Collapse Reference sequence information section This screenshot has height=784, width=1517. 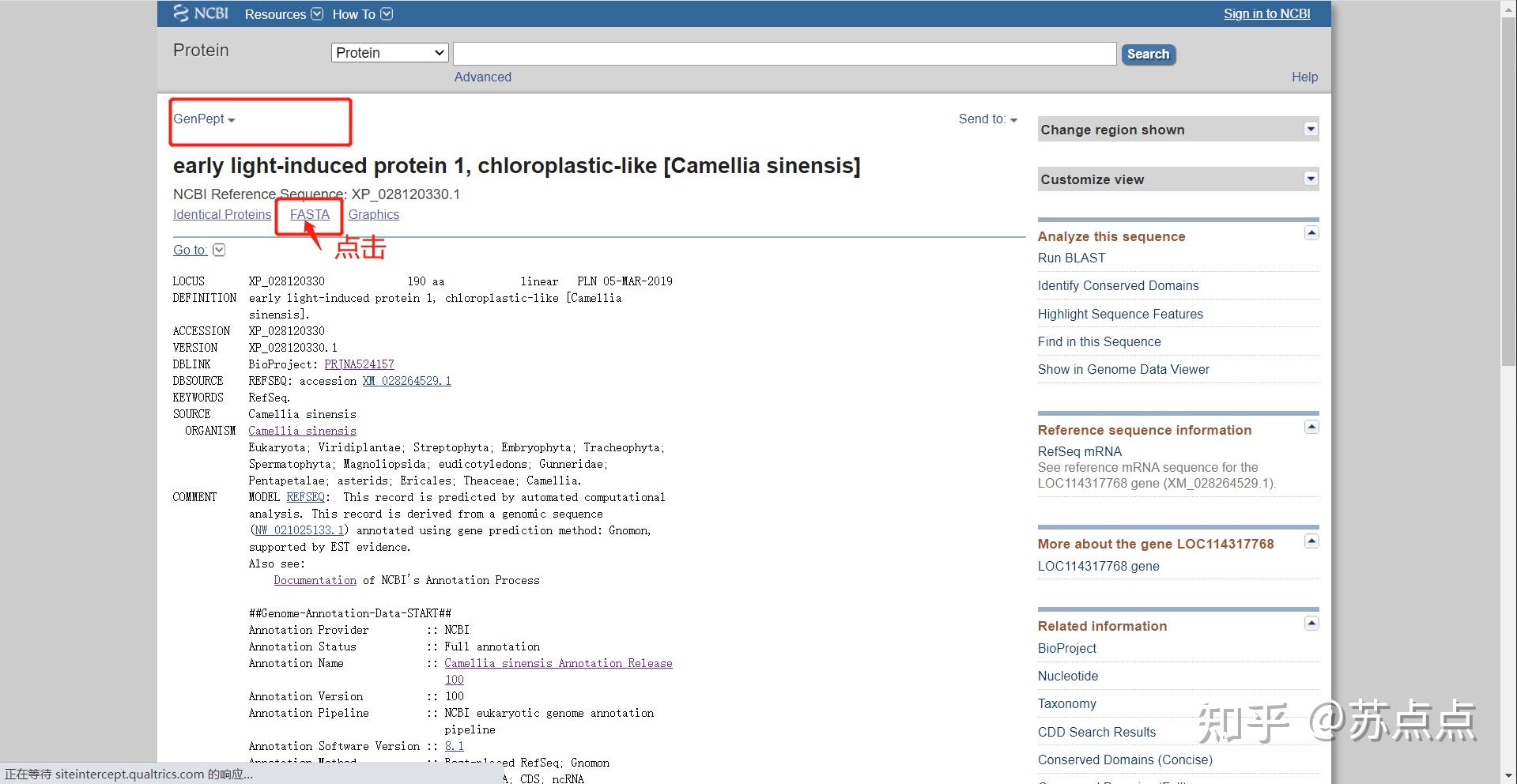click(1311, 427)
